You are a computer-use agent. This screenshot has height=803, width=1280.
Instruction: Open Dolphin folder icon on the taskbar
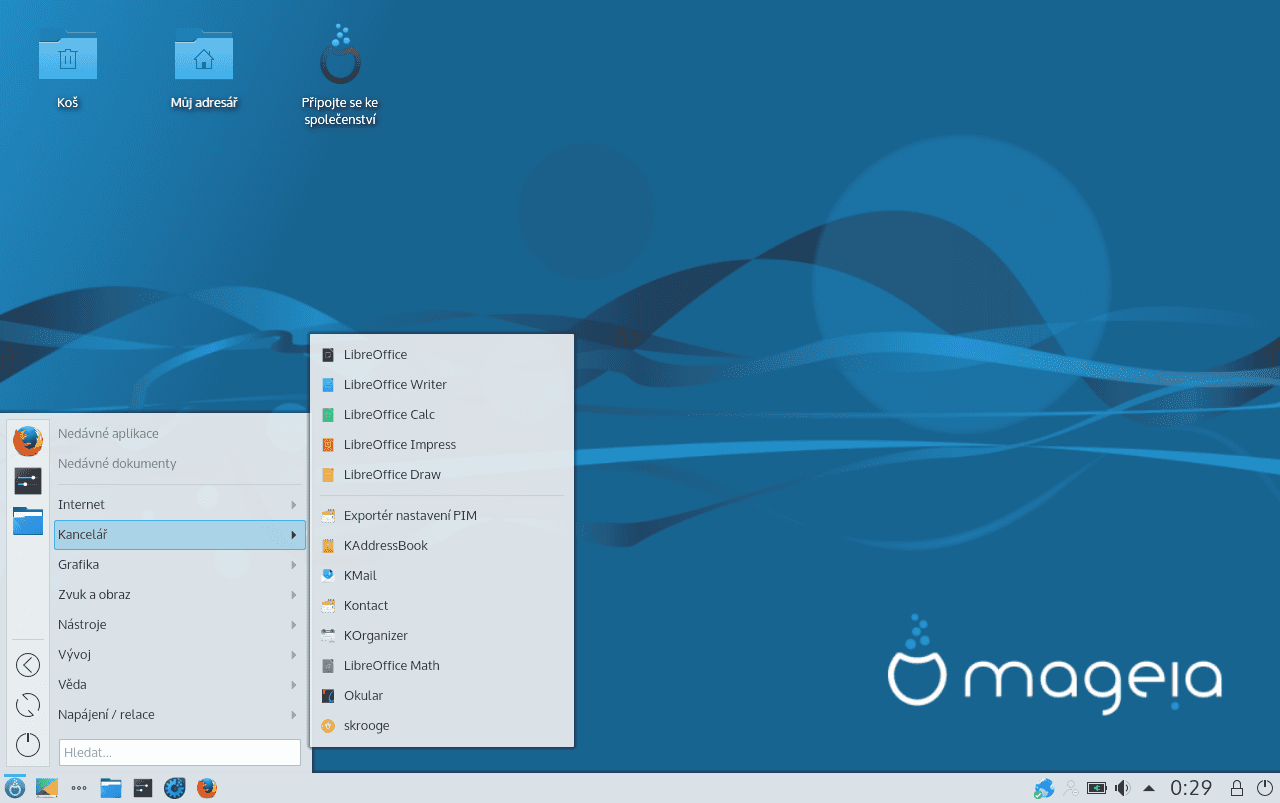click(110, 788)
